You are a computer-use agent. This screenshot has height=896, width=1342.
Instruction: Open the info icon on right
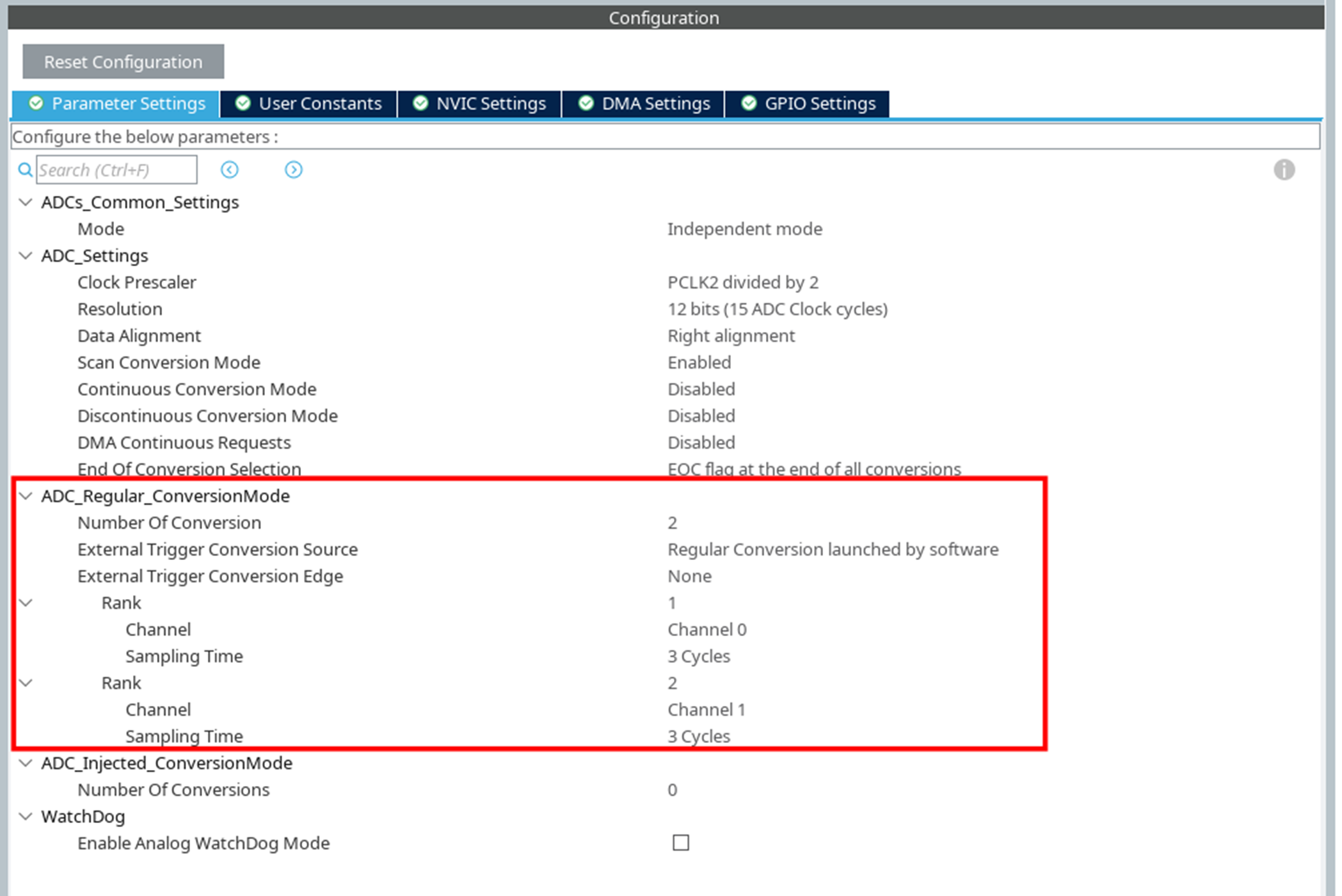click(x=1283, y=170)
